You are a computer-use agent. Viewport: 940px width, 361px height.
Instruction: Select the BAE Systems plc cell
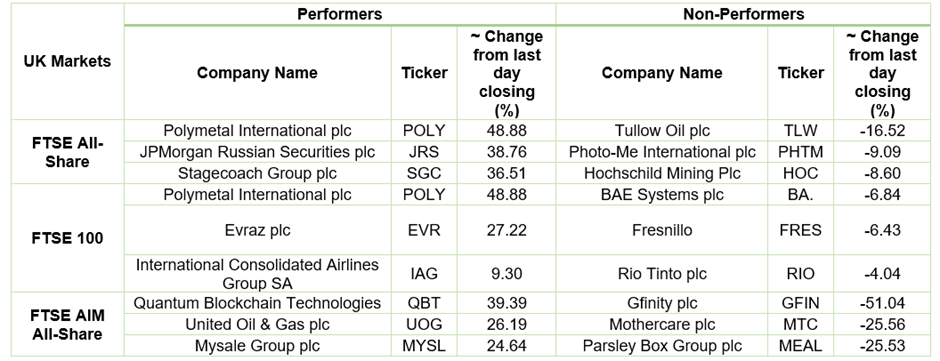pos(662,195)
